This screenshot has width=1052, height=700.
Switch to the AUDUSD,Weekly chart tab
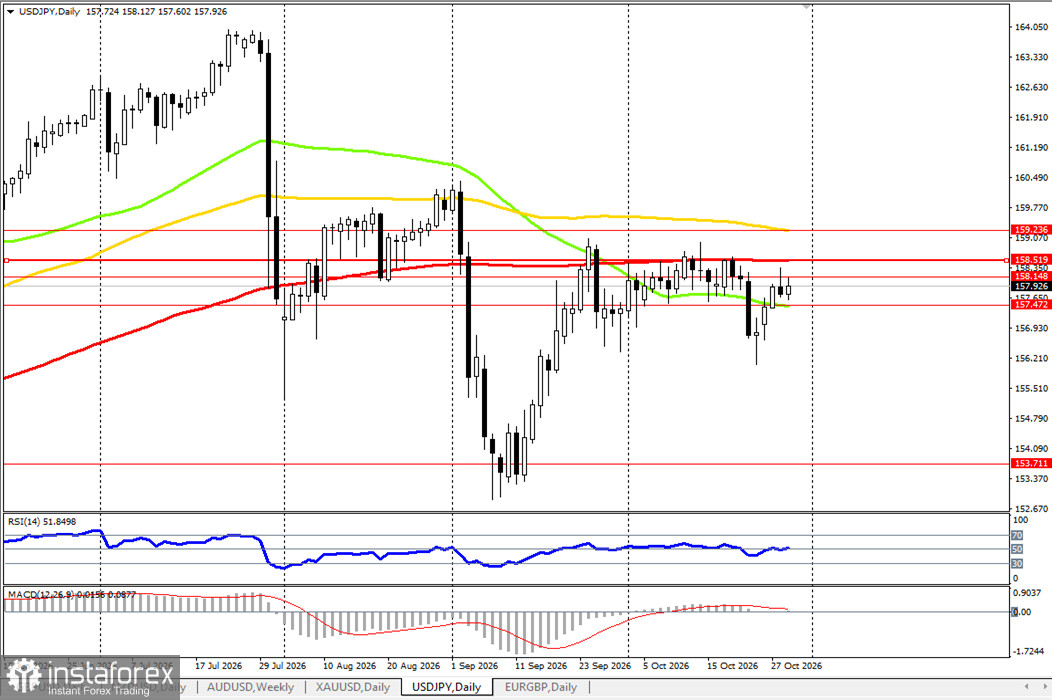point(250,687)
